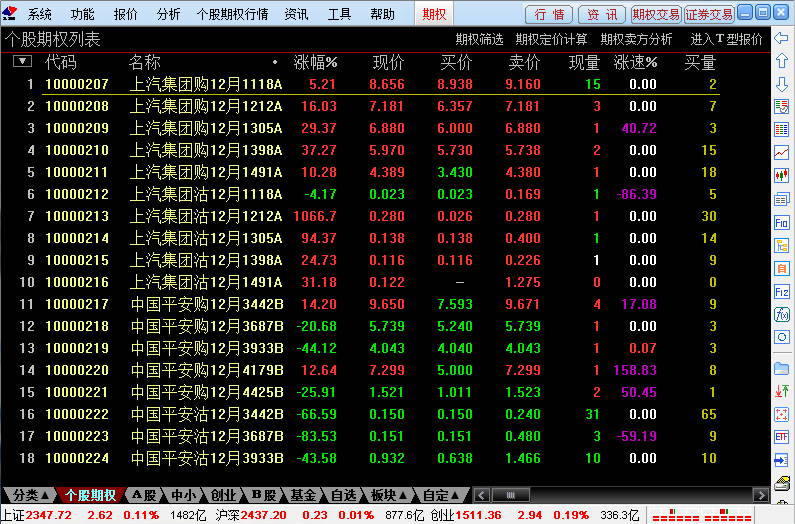Click the down arrow icon in sidebar
This screenshot has height=524, width=795.
coord(782,85)
